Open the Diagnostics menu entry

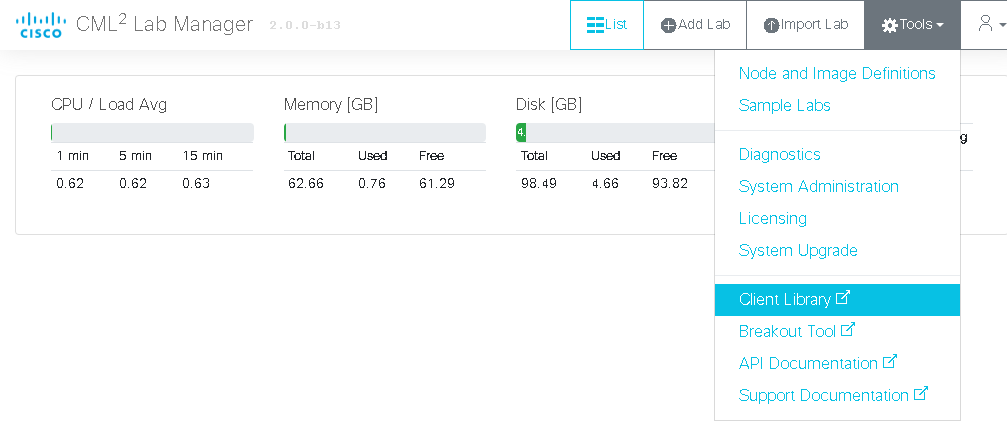pyautogui.click(x=779, y=154)
